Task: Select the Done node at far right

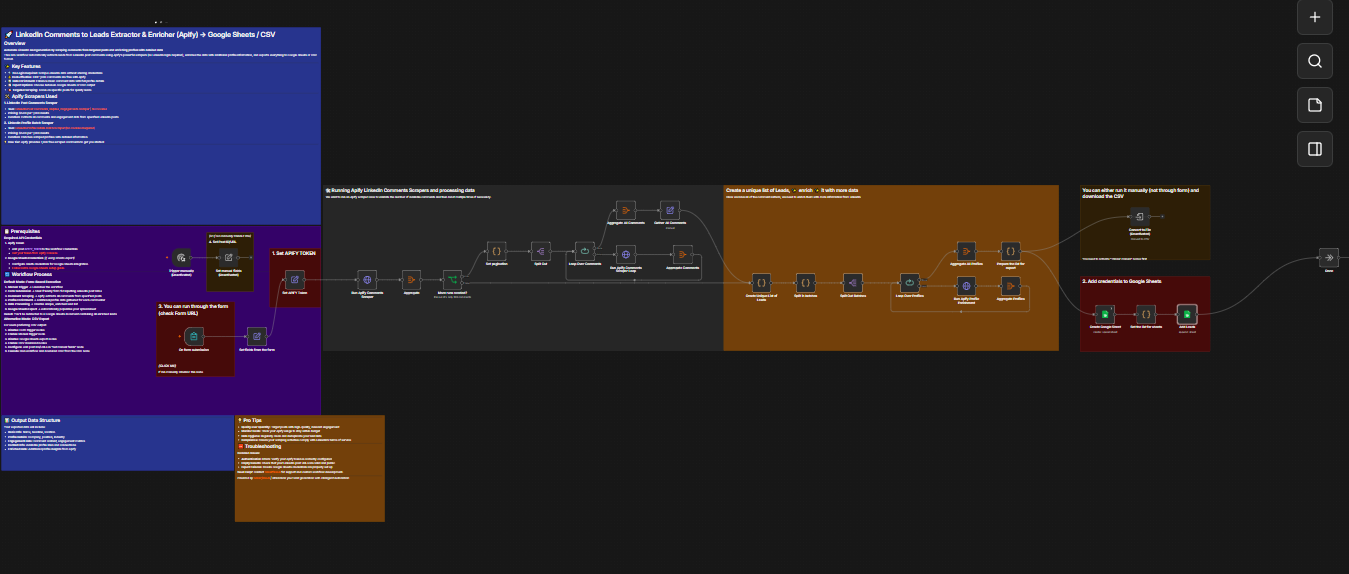Action: coord(1329,258)
